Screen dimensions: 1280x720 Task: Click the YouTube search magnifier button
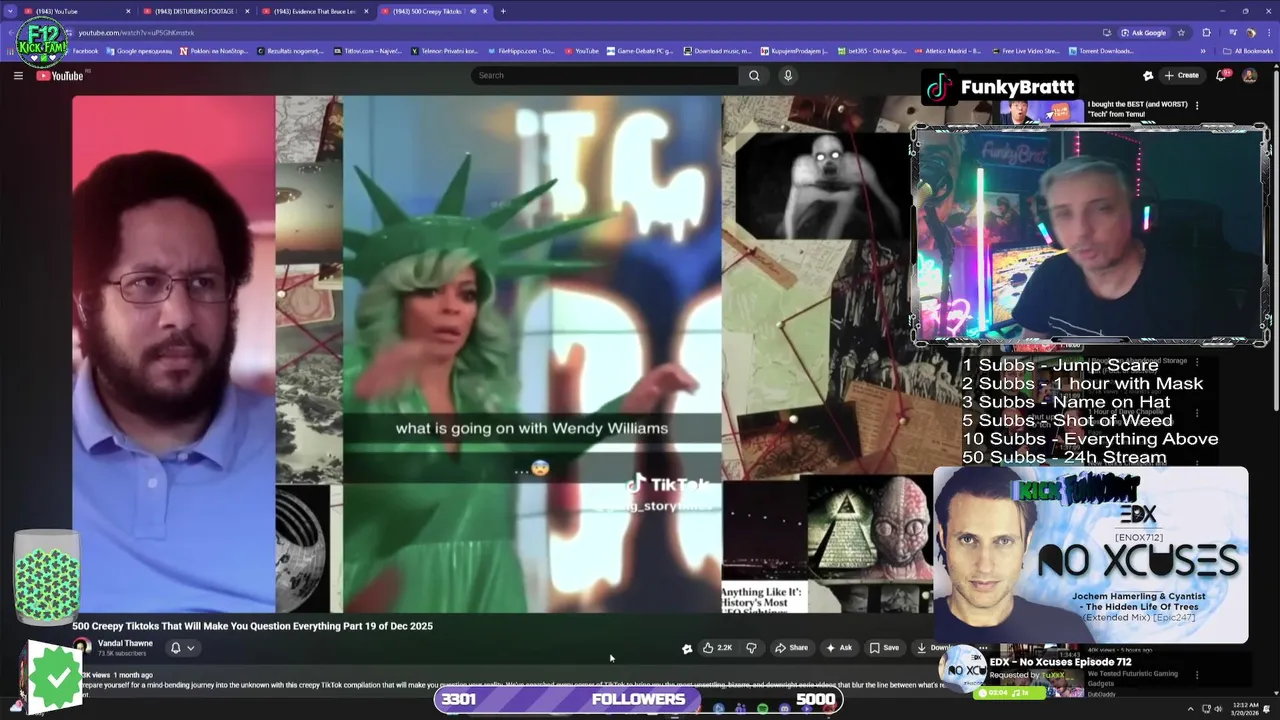click(x=754, y=75)
